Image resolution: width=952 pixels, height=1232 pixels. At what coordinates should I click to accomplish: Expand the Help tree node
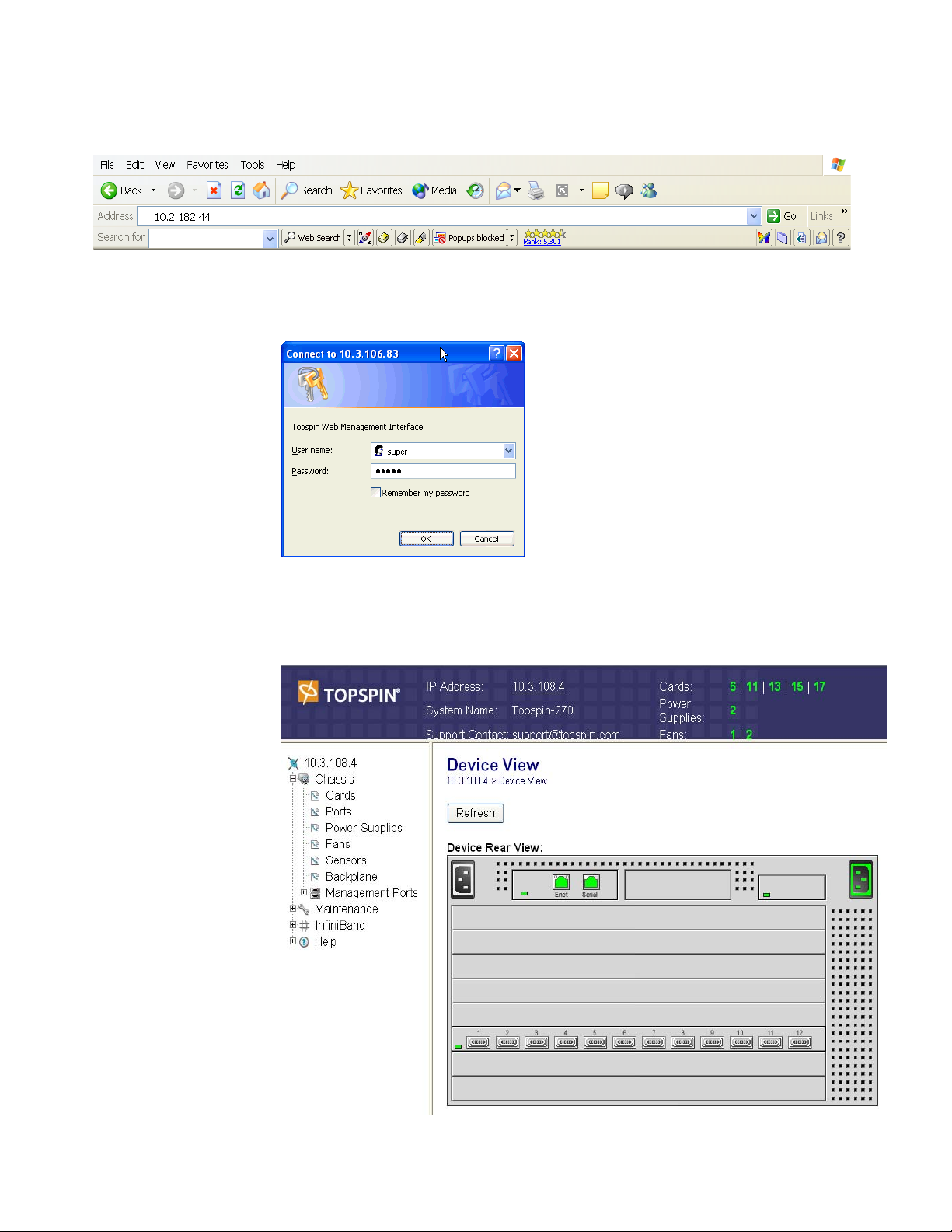click(x=293, y=941)
